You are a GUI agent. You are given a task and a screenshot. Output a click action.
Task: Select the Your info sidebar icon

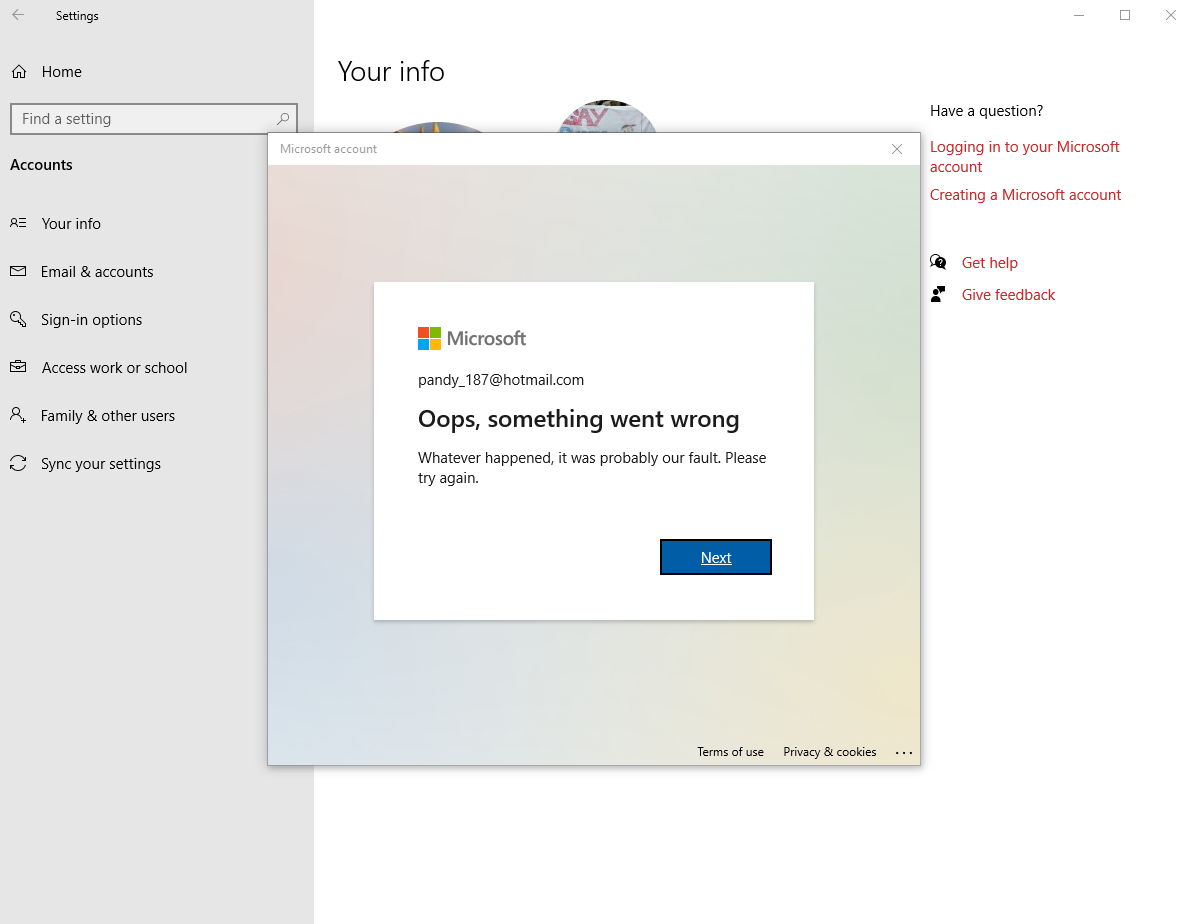pyautogui.click(x=18, y=223)
